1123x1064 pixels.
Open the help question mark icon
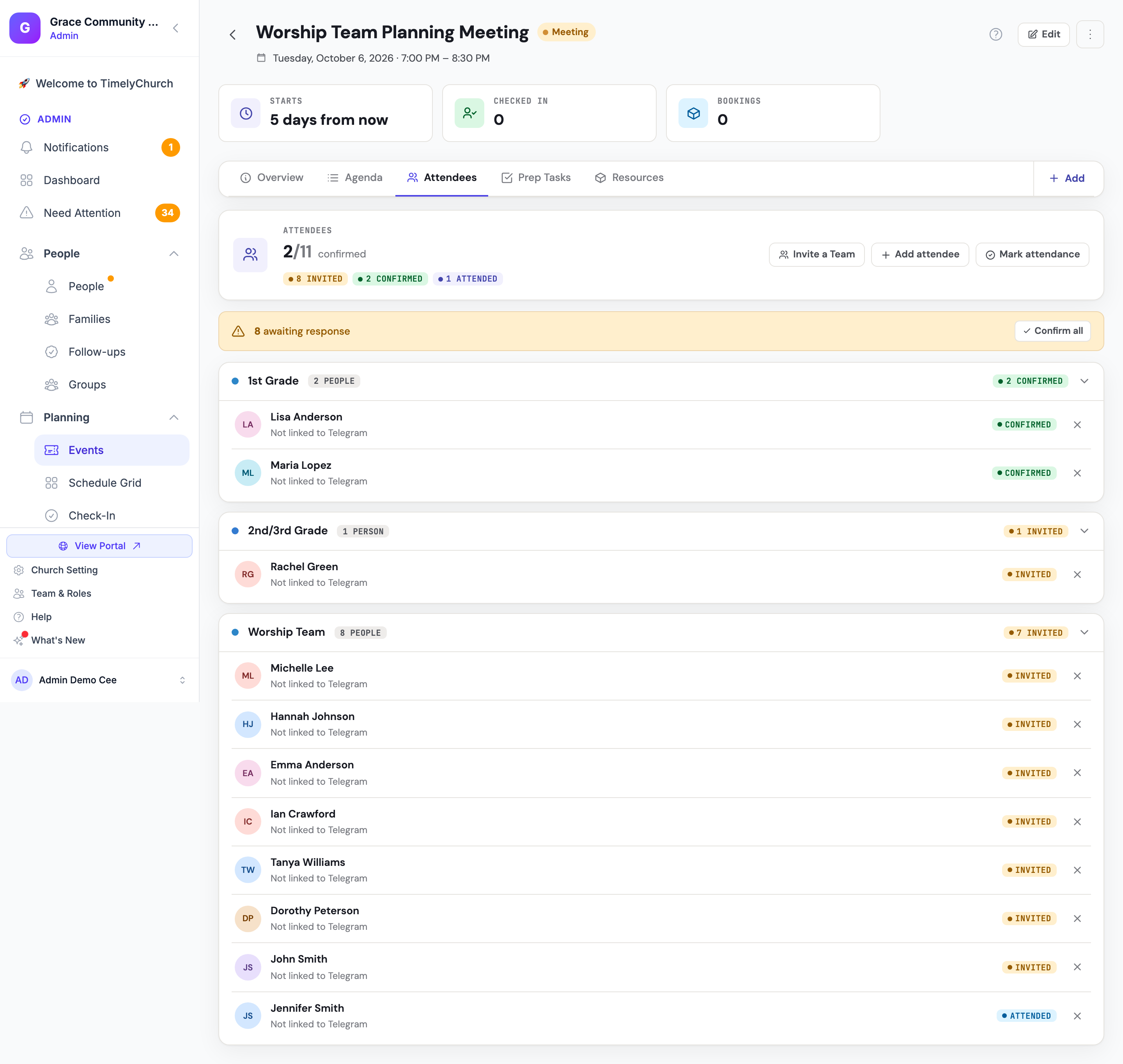[x=995, y=35]
